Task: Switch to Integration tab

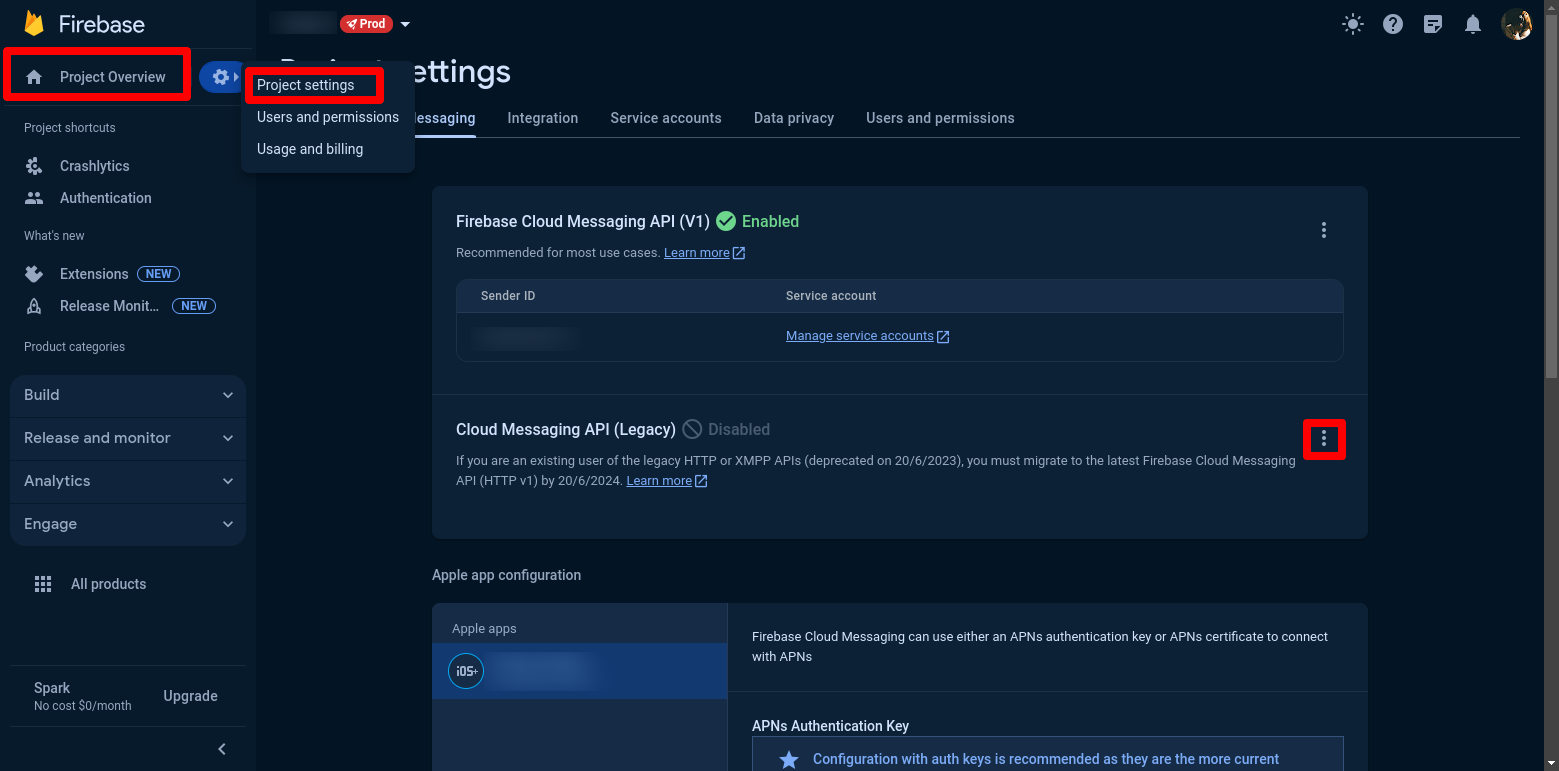Action: [543, 118]
